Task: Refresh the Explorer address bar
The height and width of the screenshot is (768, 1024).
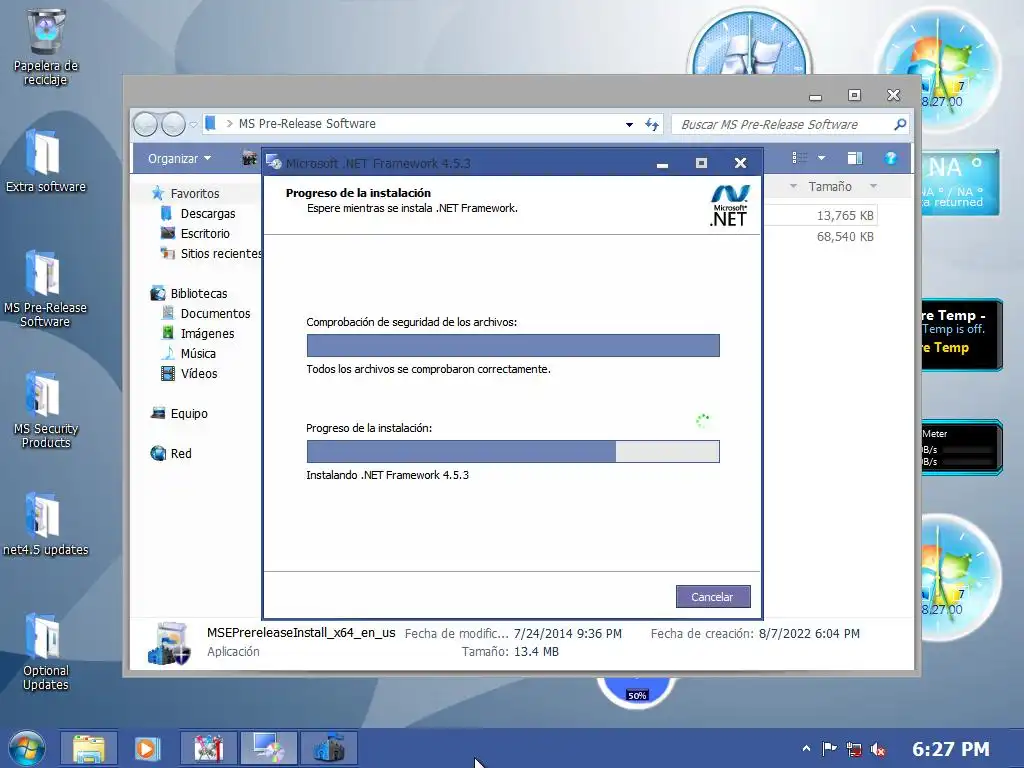Action: (652, 124)
